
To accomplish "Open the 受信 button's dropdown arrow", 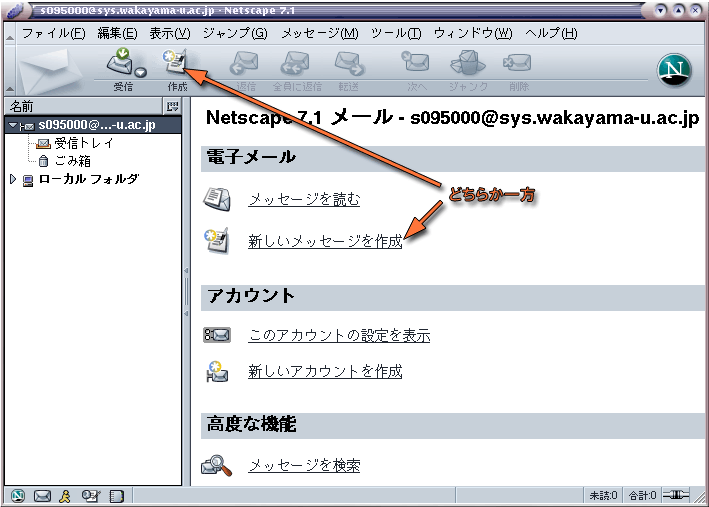I will (x=141, y=72).
